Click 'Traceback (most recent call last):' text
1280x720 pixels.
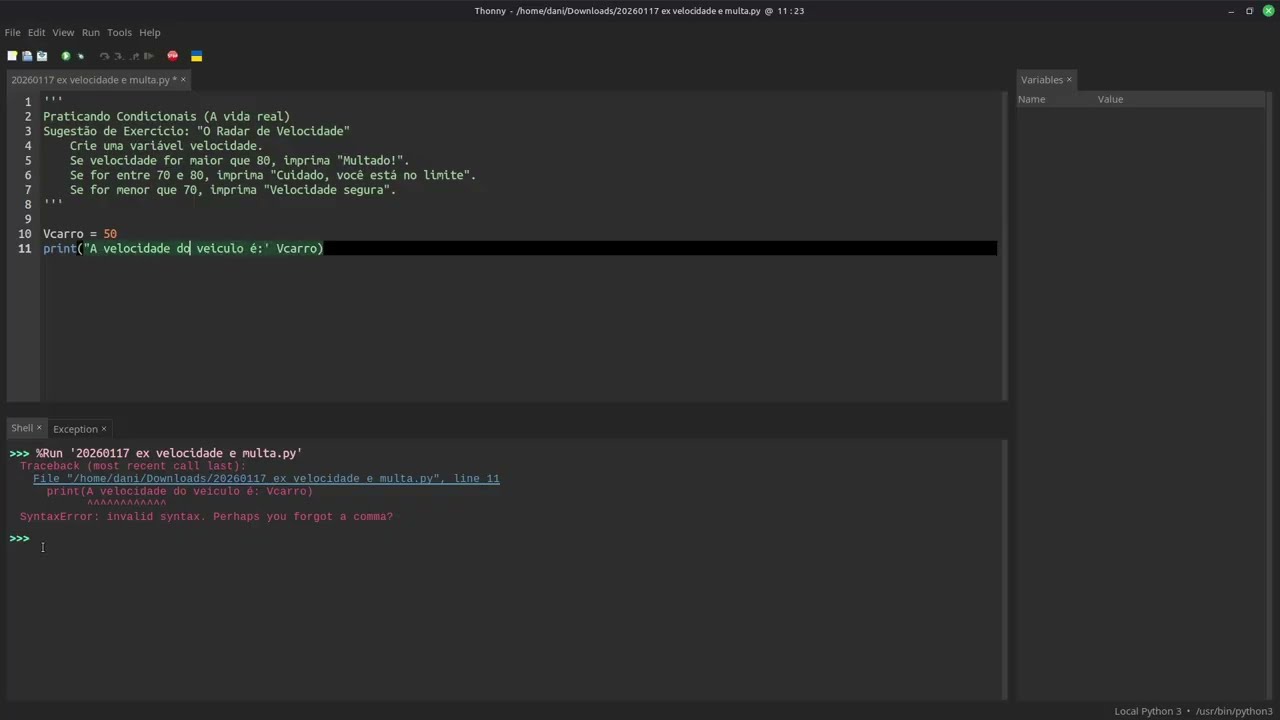133,466
